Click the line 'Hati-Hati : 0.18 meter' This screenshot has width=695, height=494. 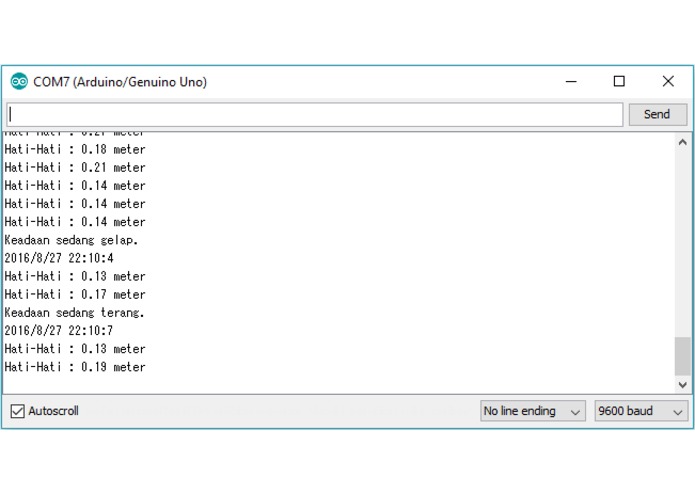pyautogui.click(x=75, y=149)
